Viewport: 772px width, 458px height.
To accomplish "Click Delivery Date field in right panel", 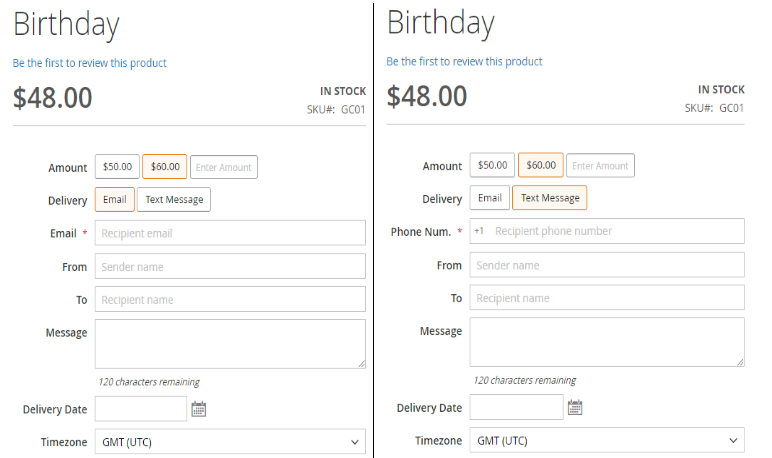I will [516, 407].
